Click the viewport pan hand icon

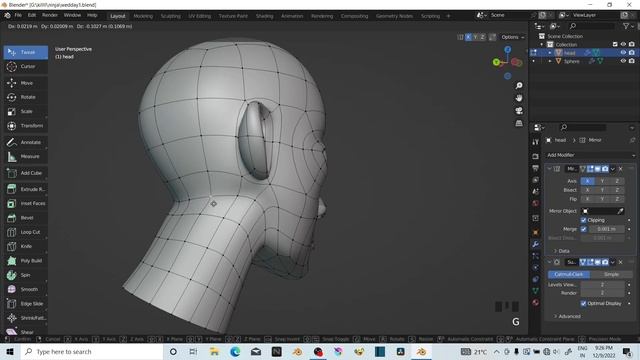(519, 98)
